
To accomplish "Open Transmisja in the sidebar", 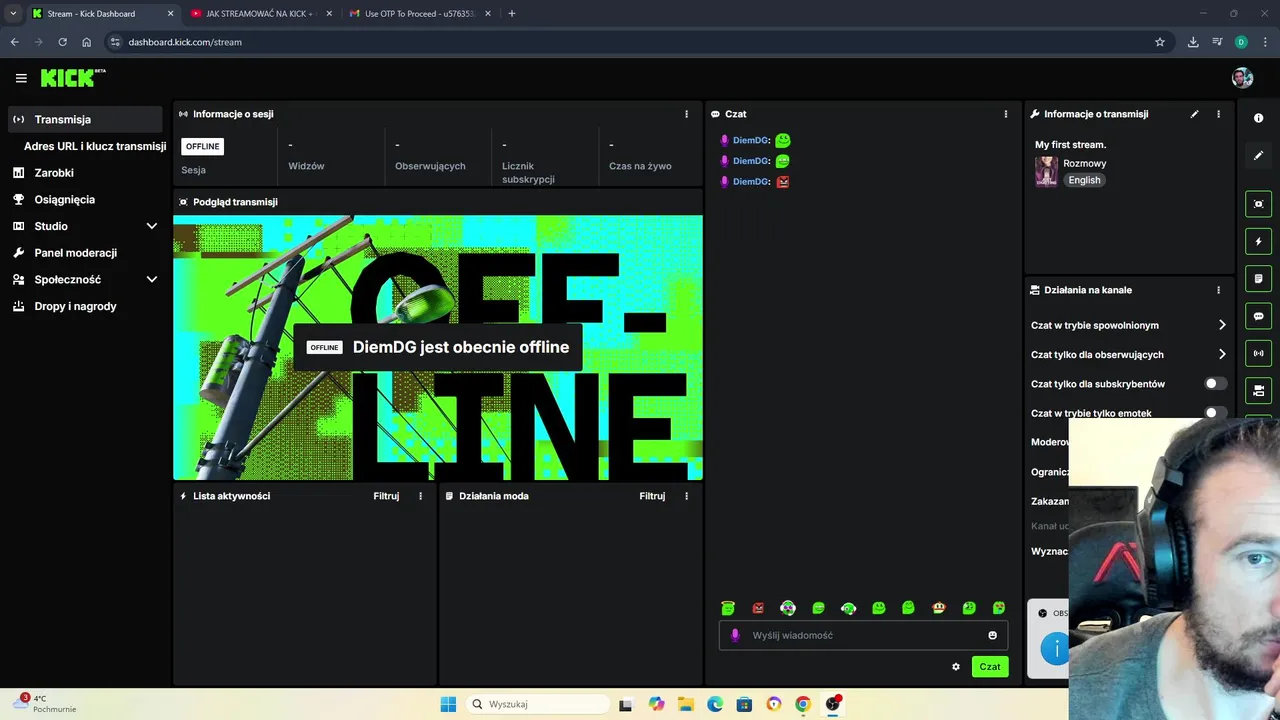I will point(85,119).
